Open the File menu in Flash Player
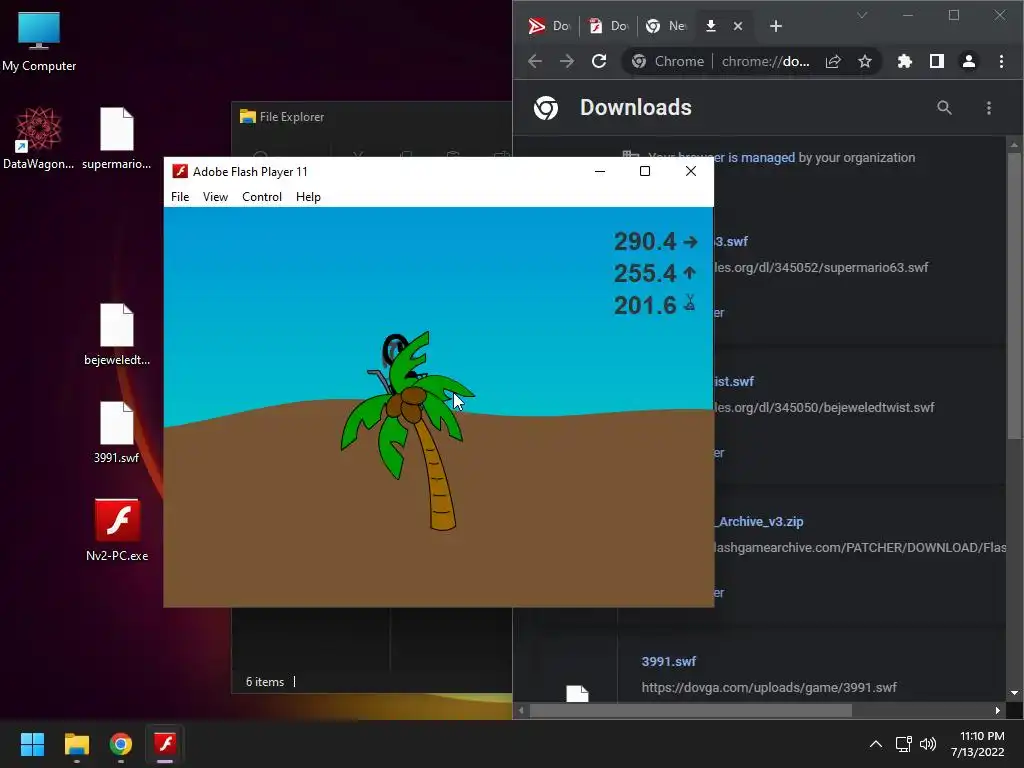 [180, 197]
